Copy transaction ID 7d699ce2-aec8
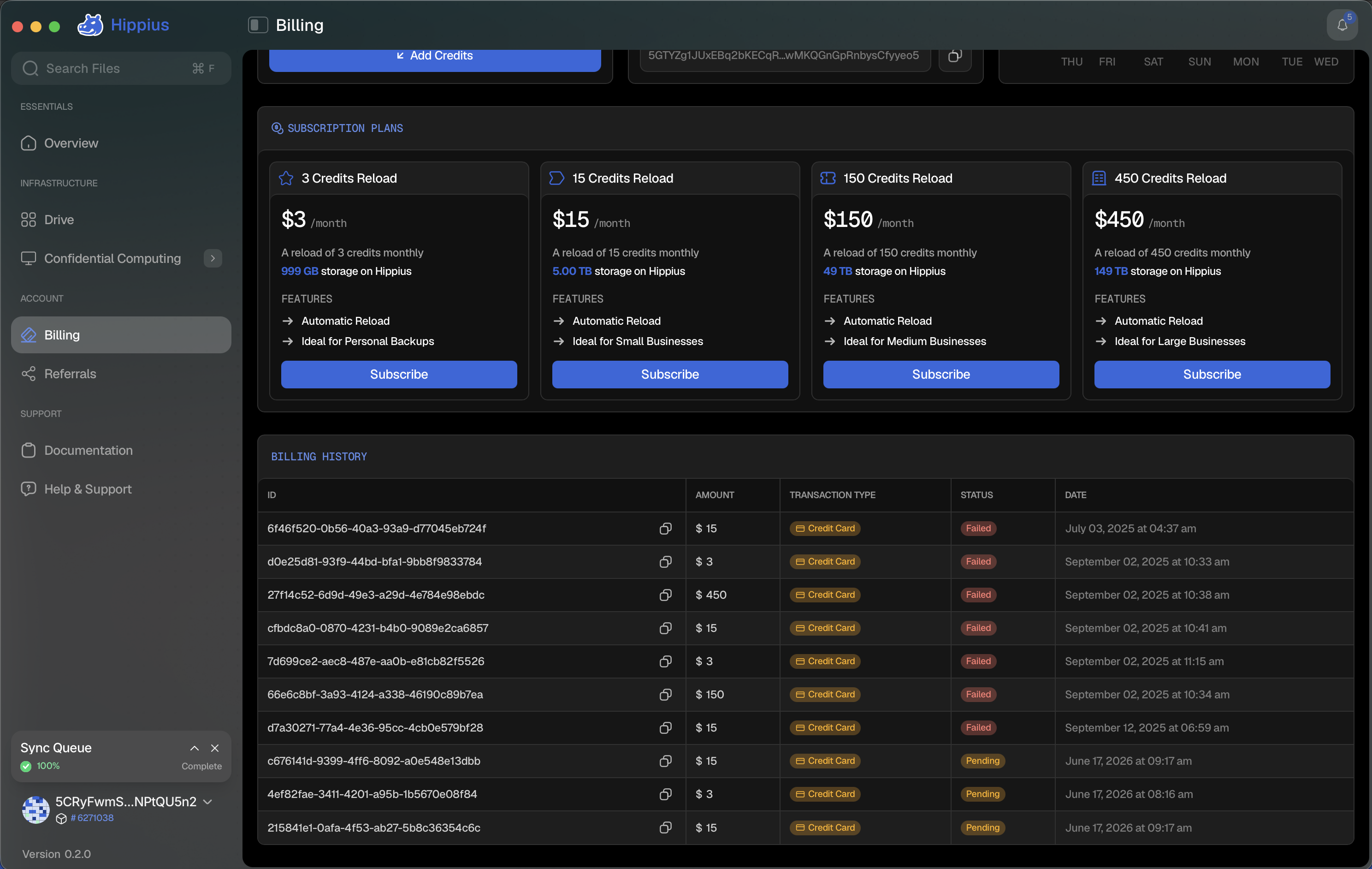Viewport: 1372px width, 869px height. (665, 661)
